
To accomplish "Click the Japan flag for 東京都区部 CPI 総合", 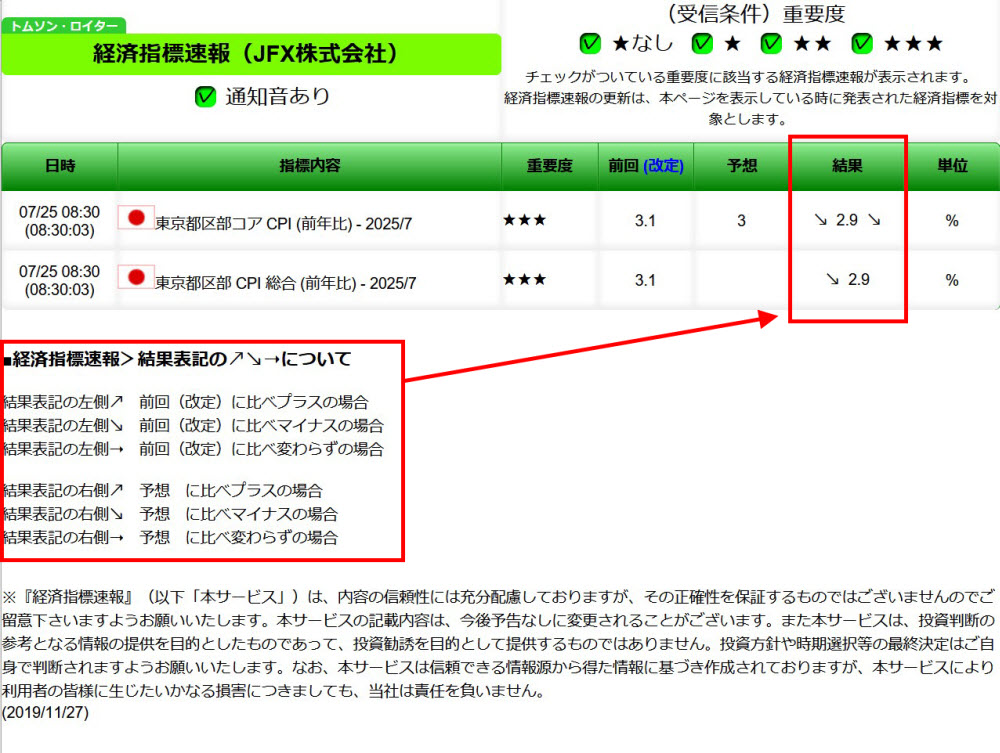I will (x=136, y=277).
